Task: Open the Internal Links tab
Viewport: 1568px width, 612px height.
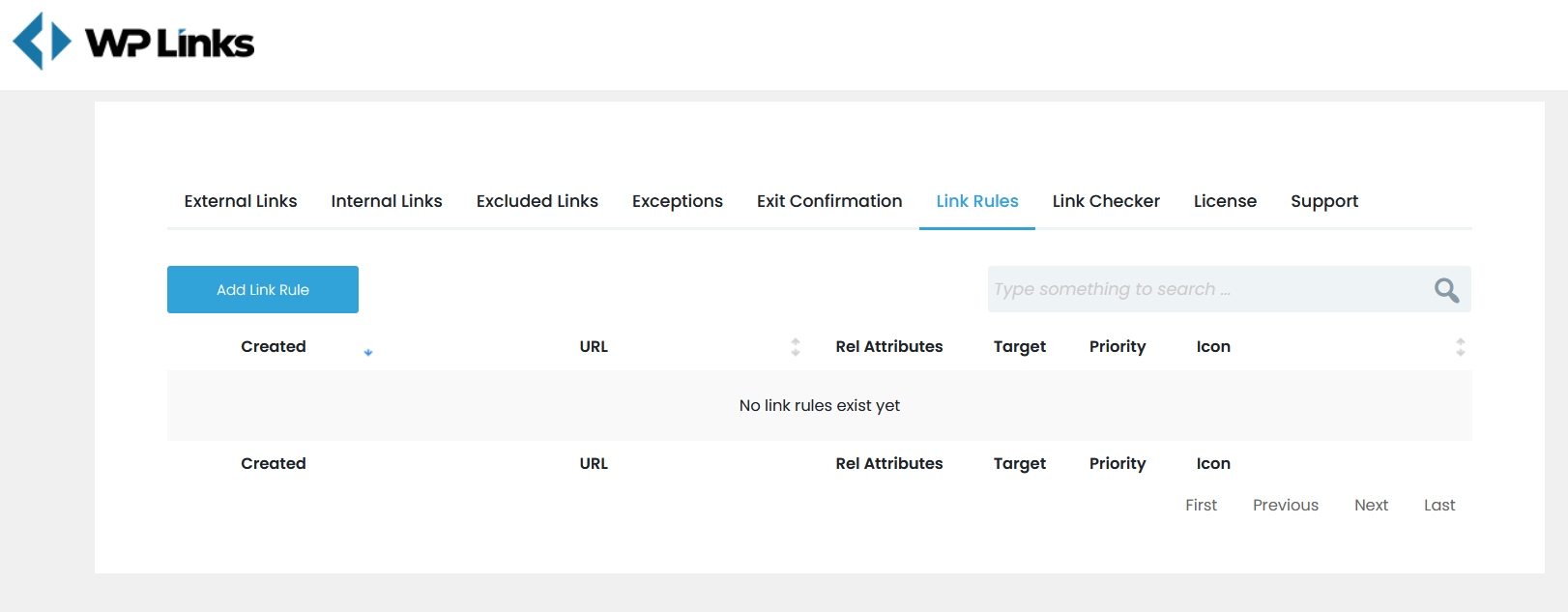Action: 387,201
